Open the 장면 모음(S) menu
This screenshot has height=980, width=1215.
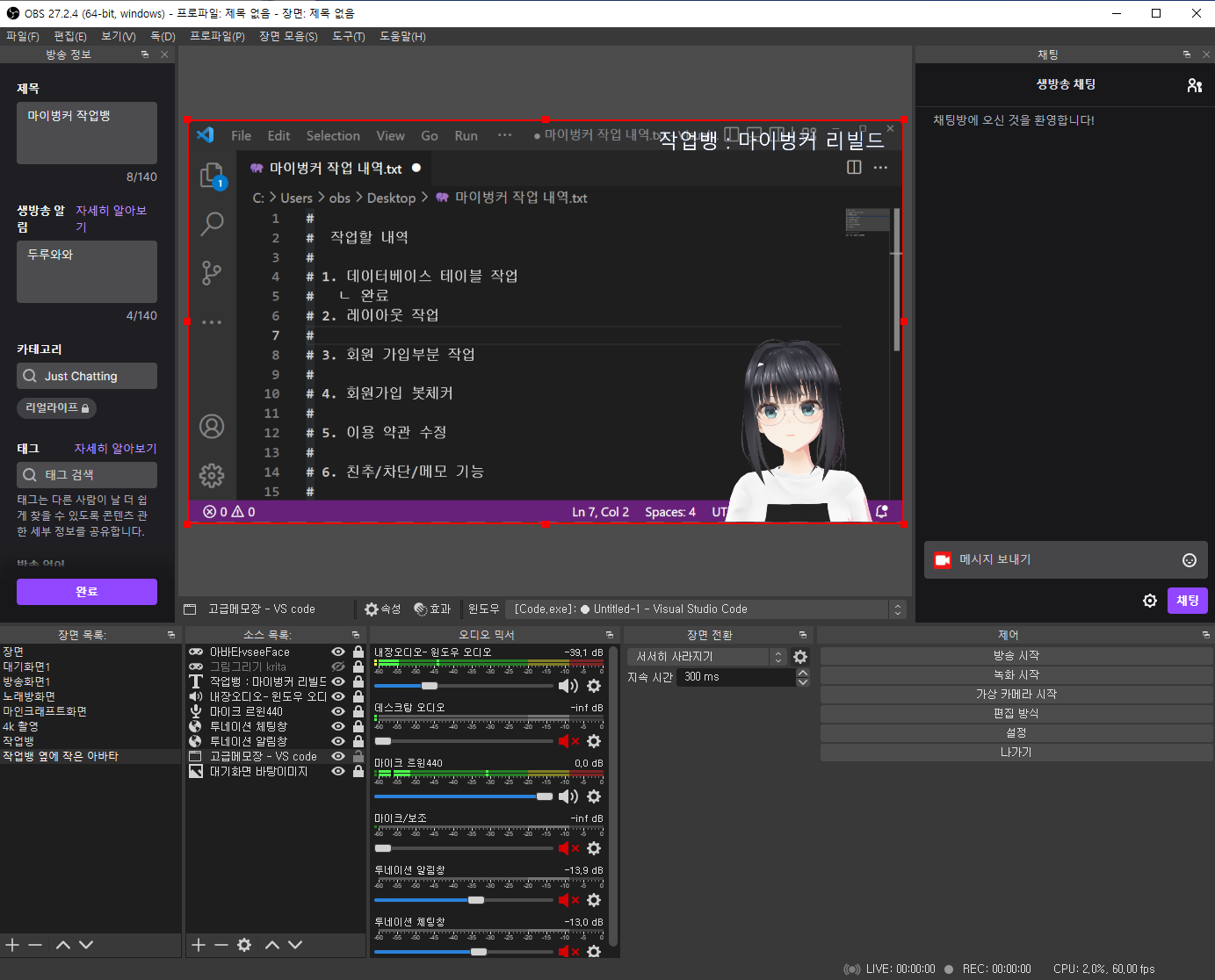(x=288, y=37)
